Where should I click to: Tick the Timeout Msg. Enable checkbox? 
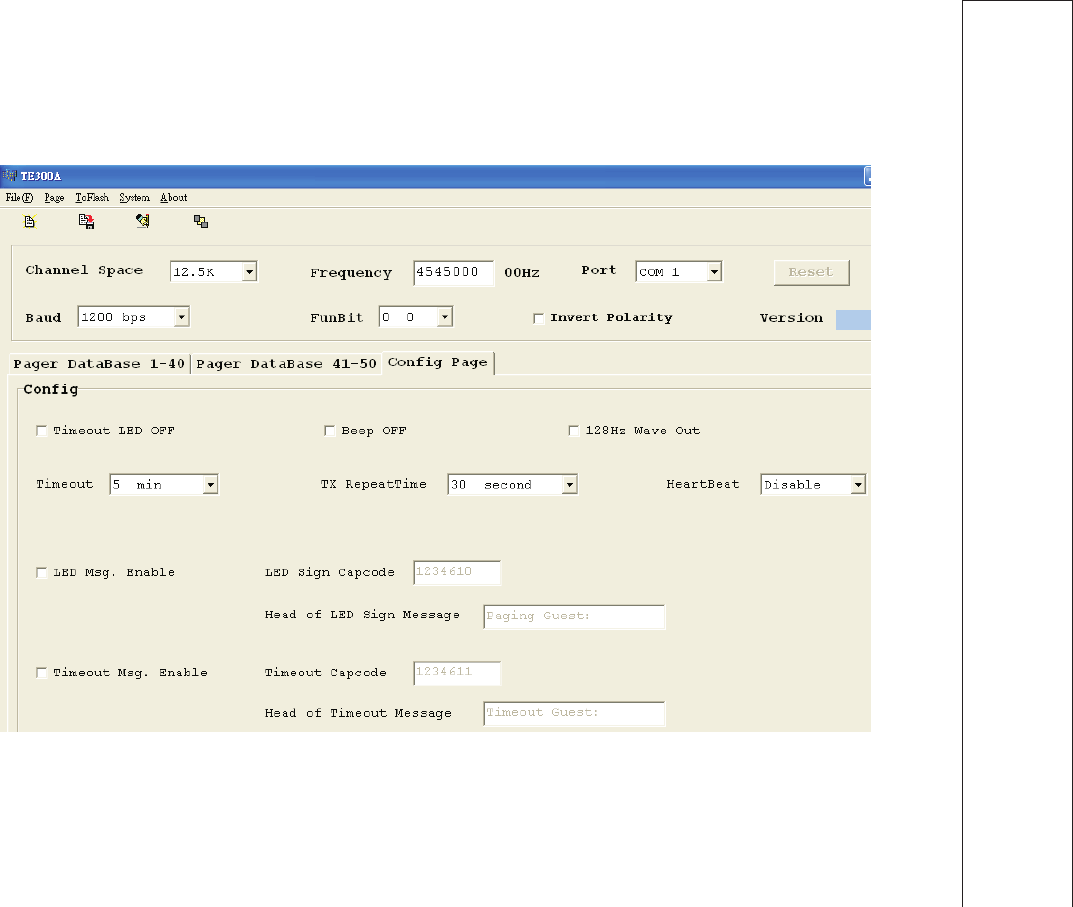(x=42, y=673)
